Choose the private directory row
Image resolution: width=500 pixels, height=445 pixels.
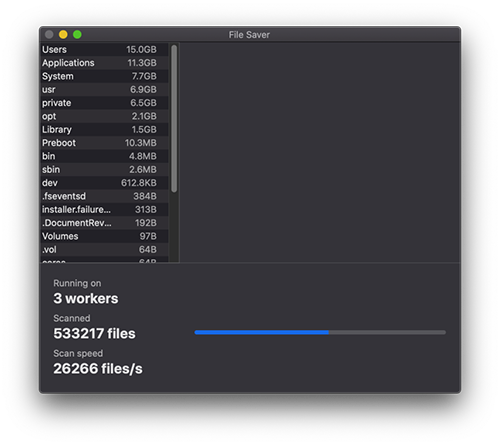click(104, 103)
